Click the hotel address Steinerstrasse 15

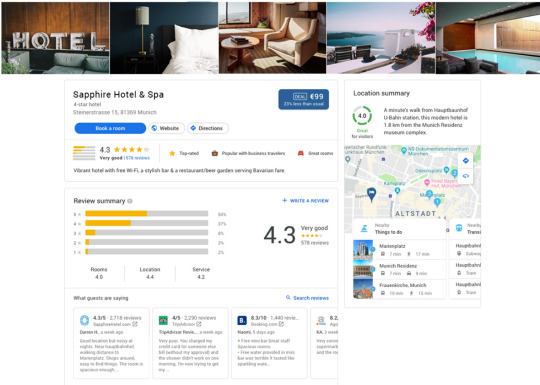[x=115, y=112]
